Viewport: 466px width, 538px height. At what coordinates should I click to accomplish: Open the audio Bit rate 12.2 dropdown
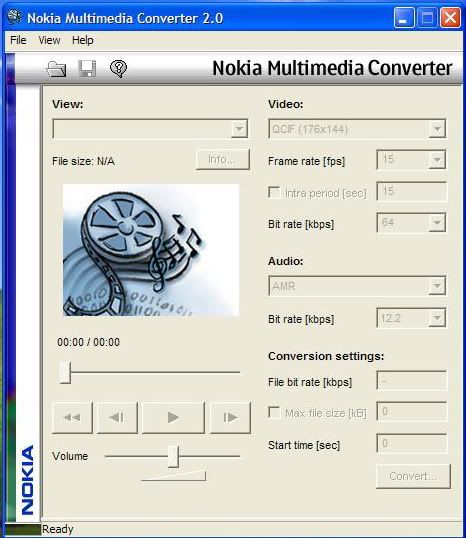click(x=437, y=318)
